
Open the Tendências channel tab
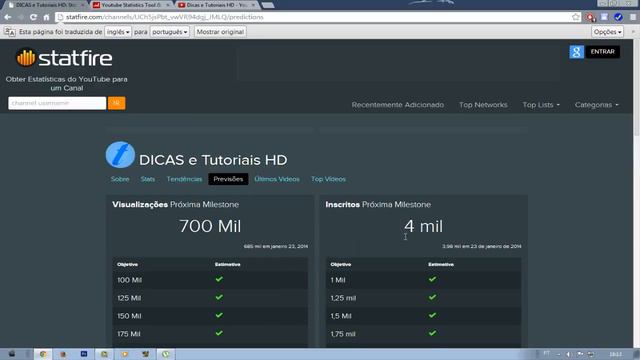[x=184, y=179]
